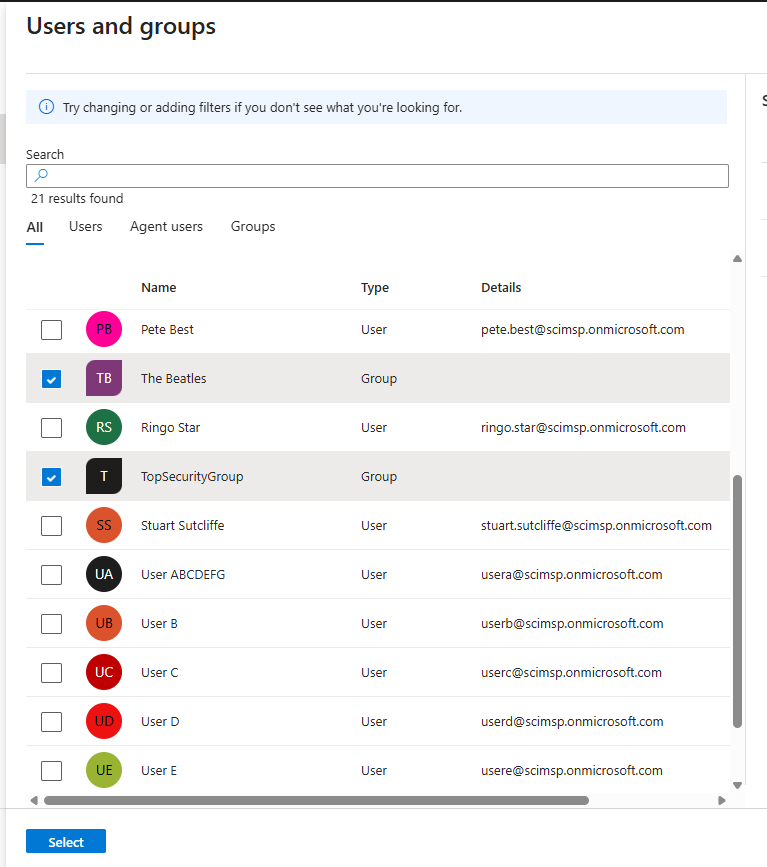Check the Stuart Sutcliffe checkbox
The width and height of the screenshot is (767, 867).
[x=51, y=526]
